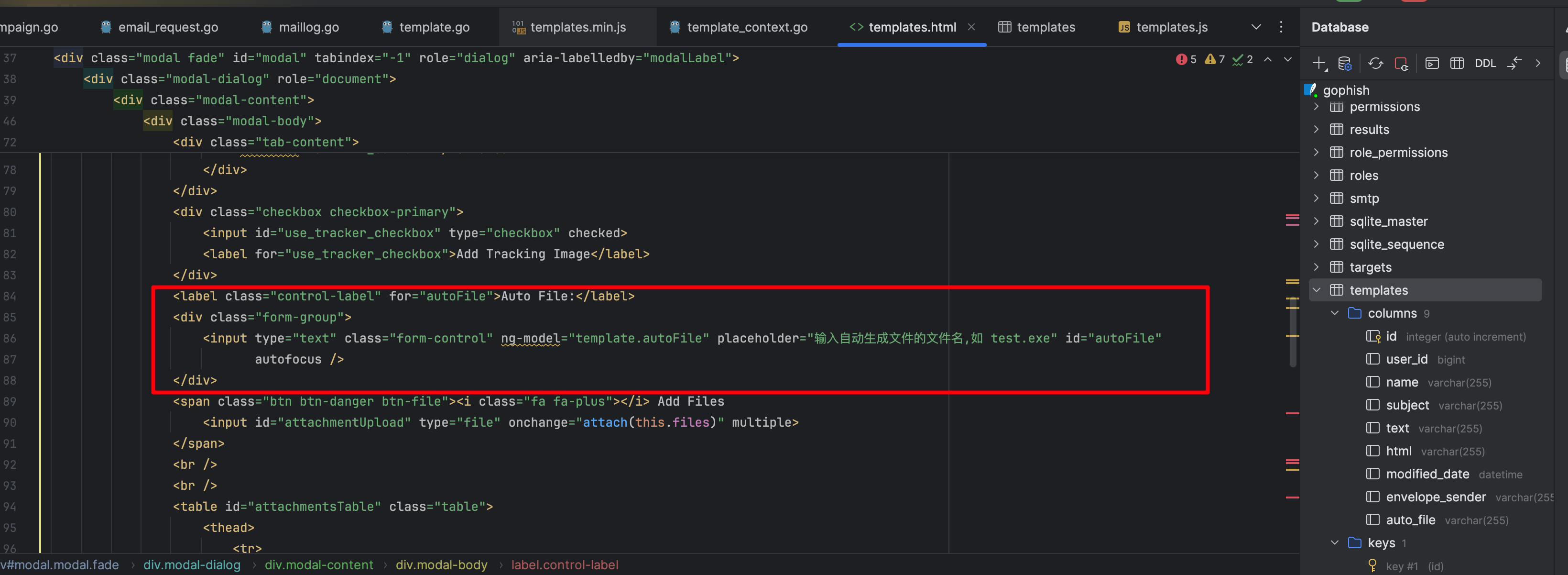Select the subject column icon
The width and height of the screenshot is (1568, 575).
coord(1372,405)
